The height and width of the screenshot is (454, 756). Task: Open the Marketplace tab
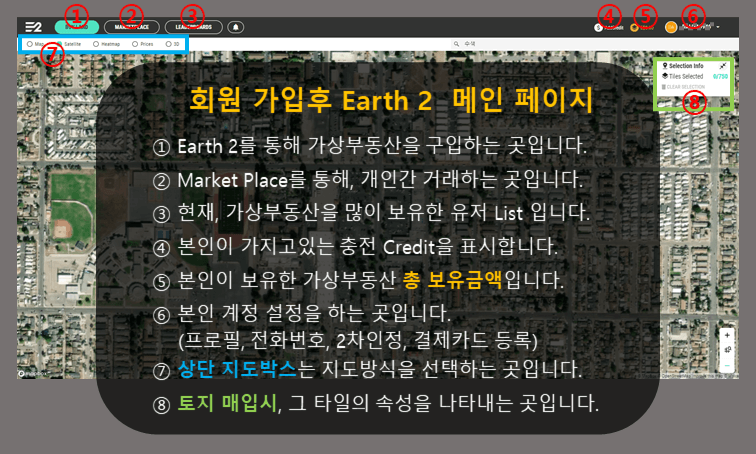pyautogui.click(x=132, y=27)
